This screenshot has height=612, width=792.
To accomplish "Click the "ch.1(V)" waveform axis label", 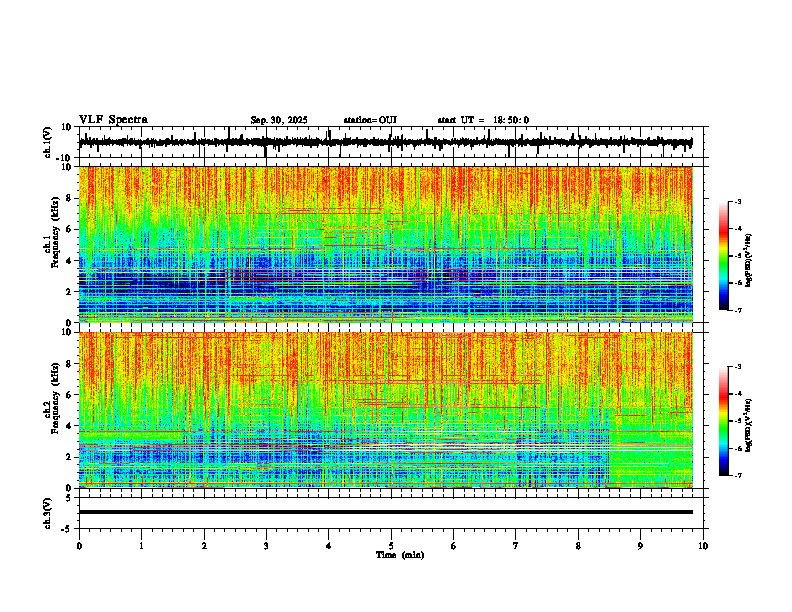I will click(48, 142).
